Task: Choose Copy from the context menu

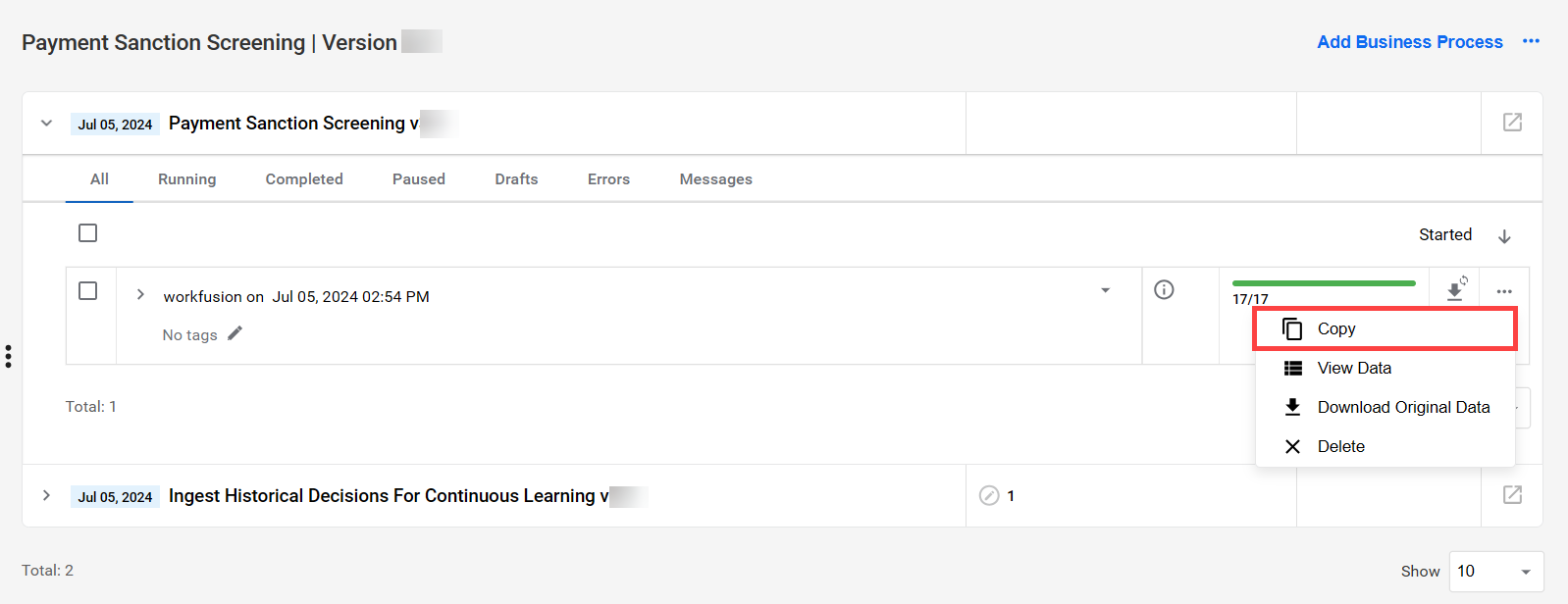Action: [x=1385, y=328]
